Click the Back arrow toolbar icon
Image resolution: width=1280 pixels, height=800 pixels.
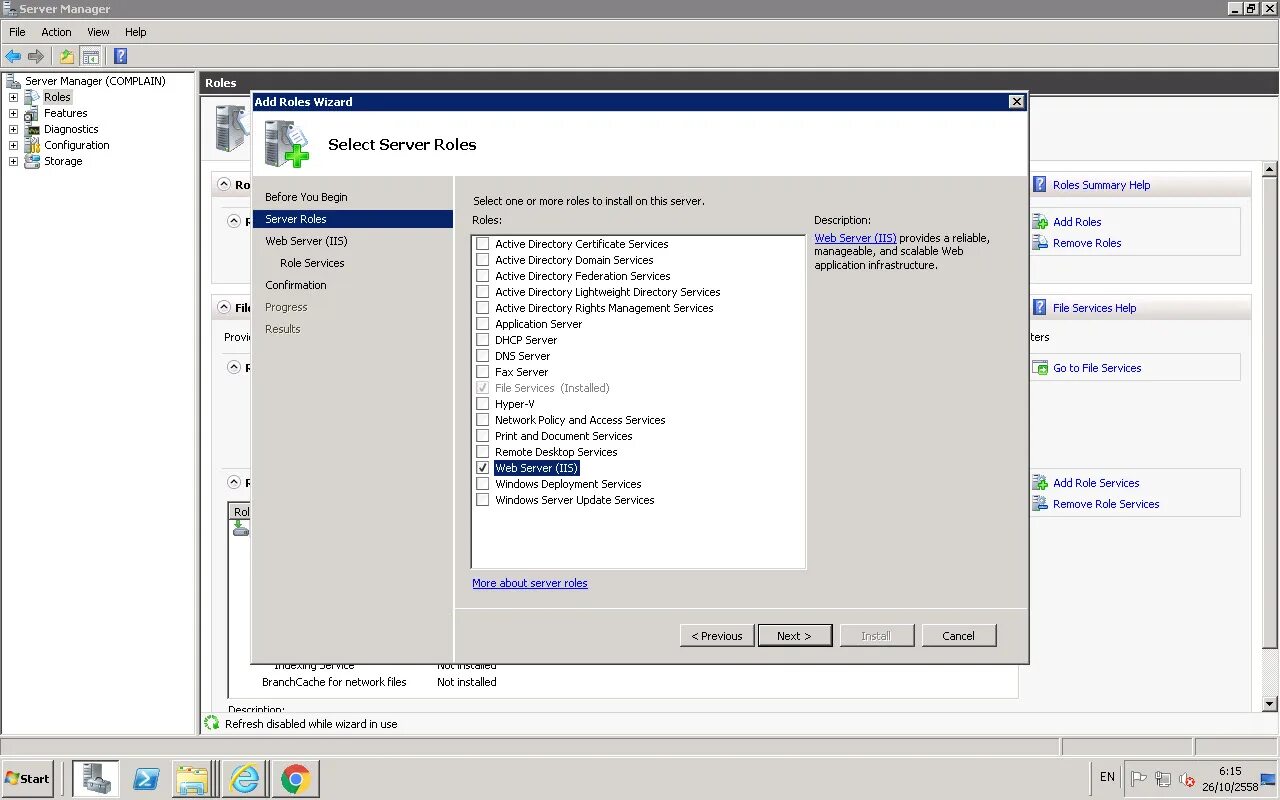[x=13, y=56]
